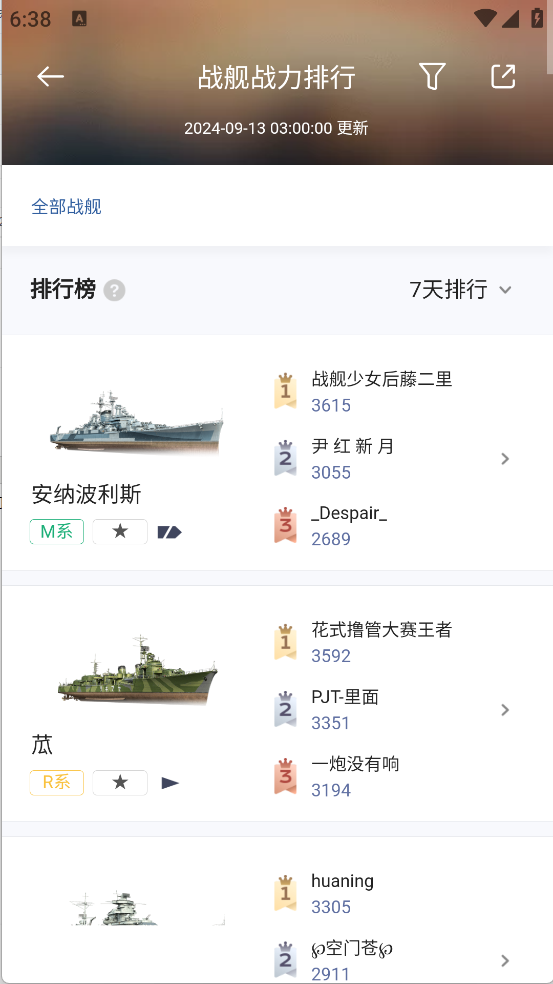
Task: Tap the back arrow icon
Action: pyautogui.click(x=50, y=77)
